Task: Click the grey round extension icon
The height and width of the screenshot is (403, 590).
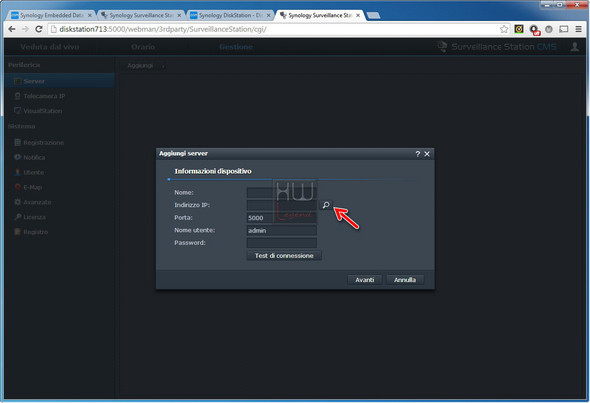Action: [549, 29]
